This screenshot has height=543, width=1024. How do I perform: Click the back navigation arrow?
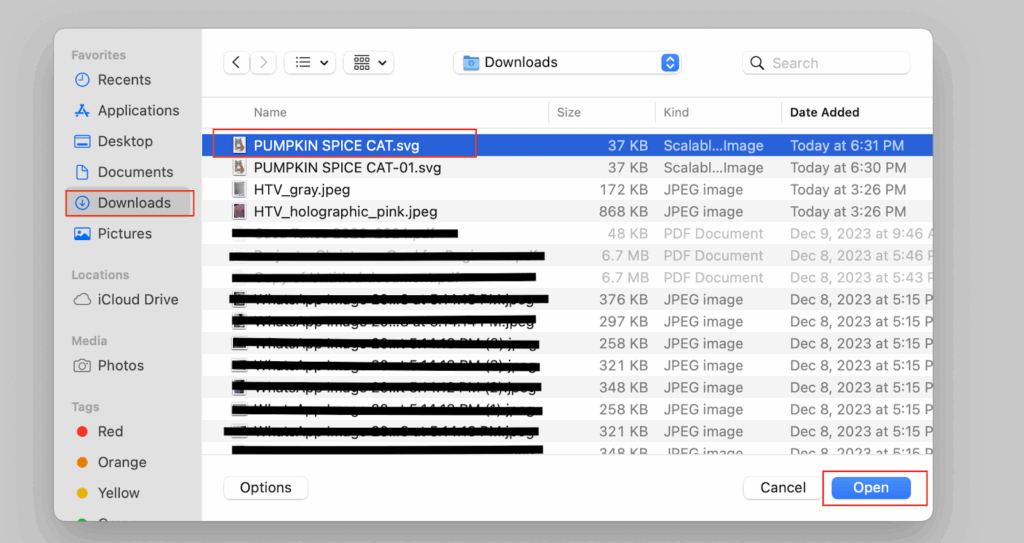236,63
